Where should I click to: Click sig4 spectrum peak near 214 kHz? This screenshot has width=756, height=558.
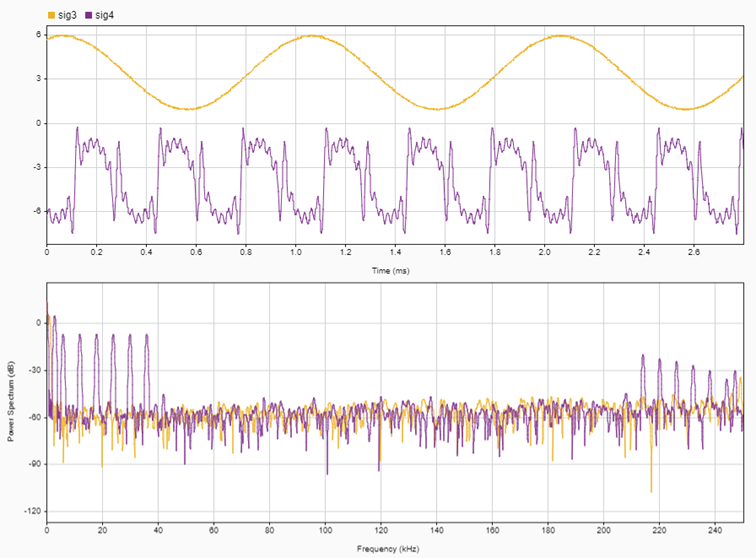(643, 356)
